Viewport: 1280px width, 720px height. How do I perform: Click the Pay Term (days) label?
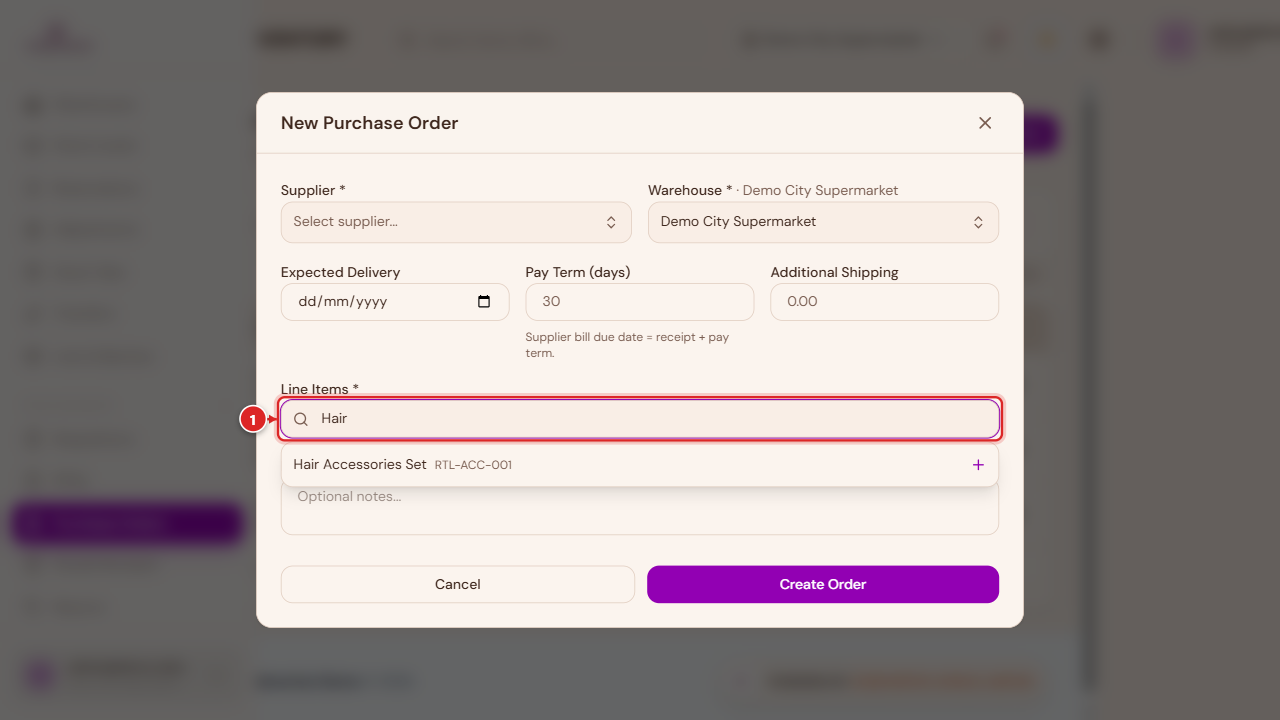(578, 272)
